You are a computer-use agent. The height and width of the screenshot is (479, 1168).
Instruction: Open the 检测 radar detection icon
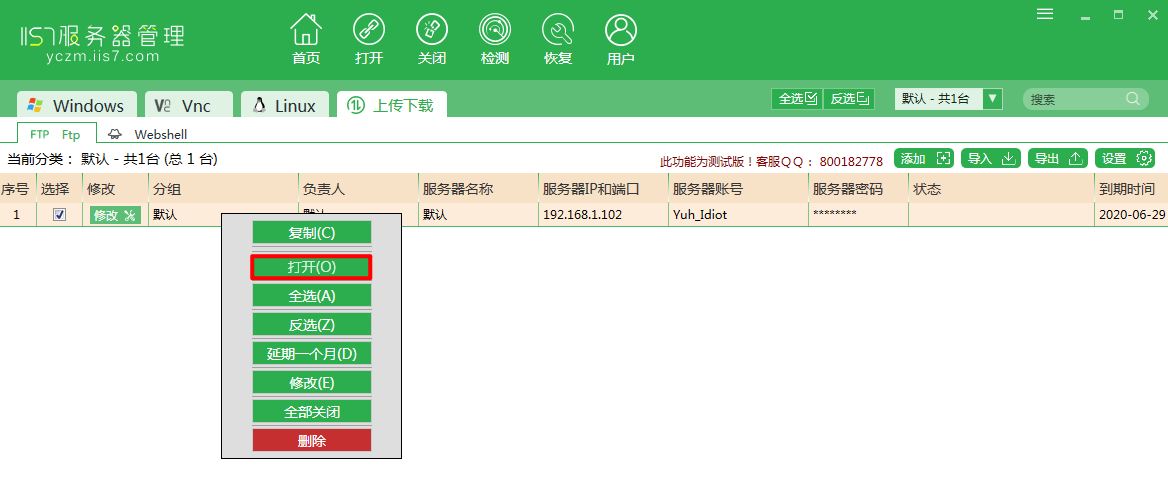click(495, 31)
